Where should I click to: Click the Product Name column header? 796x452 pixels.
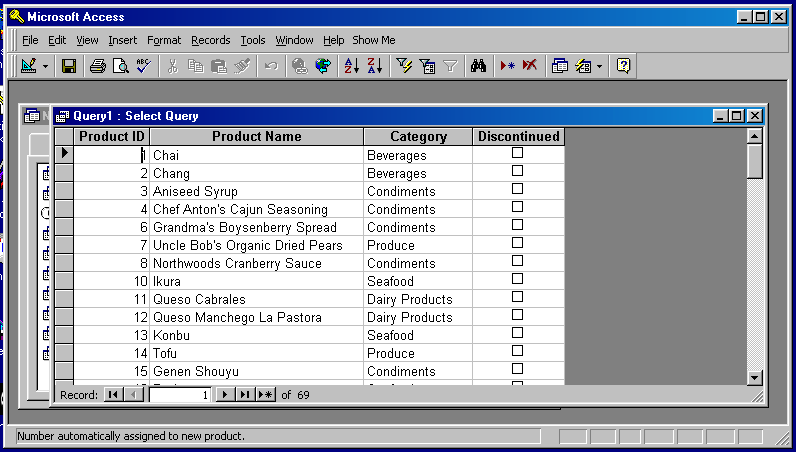(x=256, y=137)
